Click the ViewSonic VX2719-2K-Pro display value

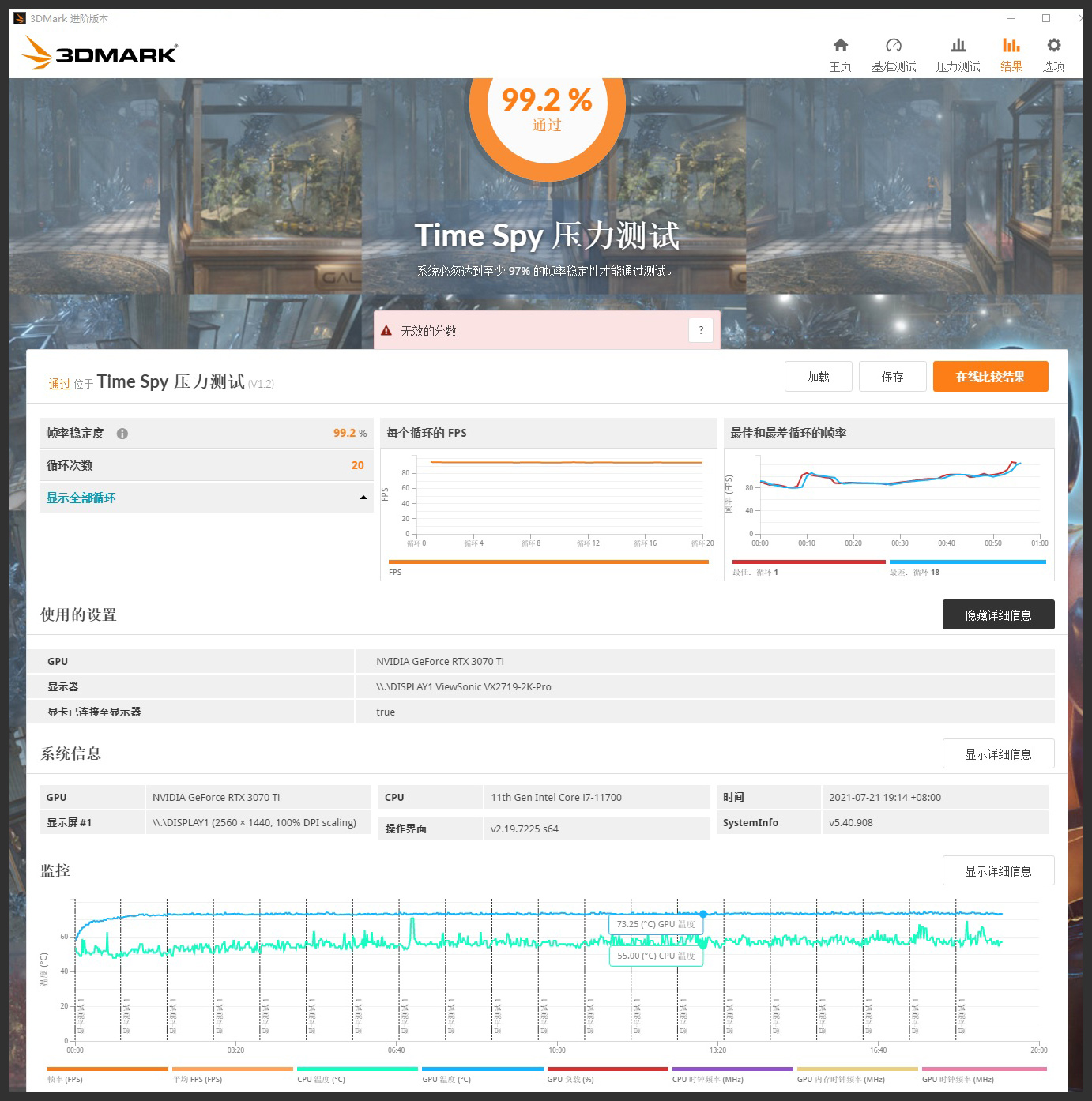[x=464, y=687]
